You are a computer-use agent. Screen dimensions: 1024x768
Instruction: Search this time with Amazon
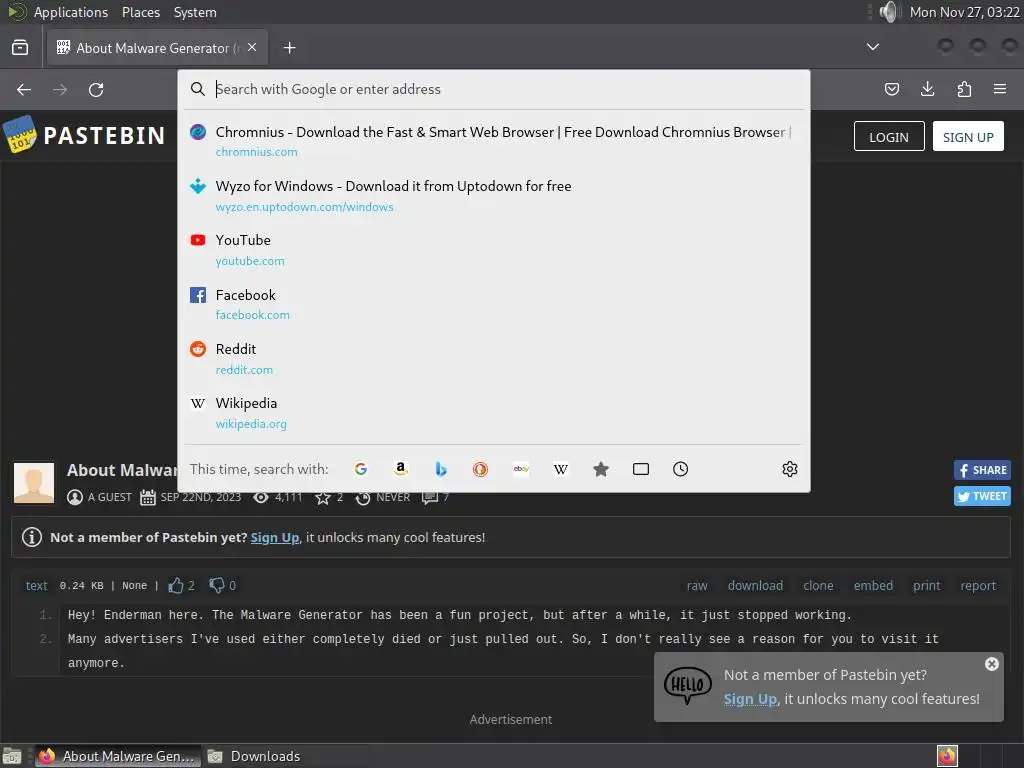[x=401, y=469]
